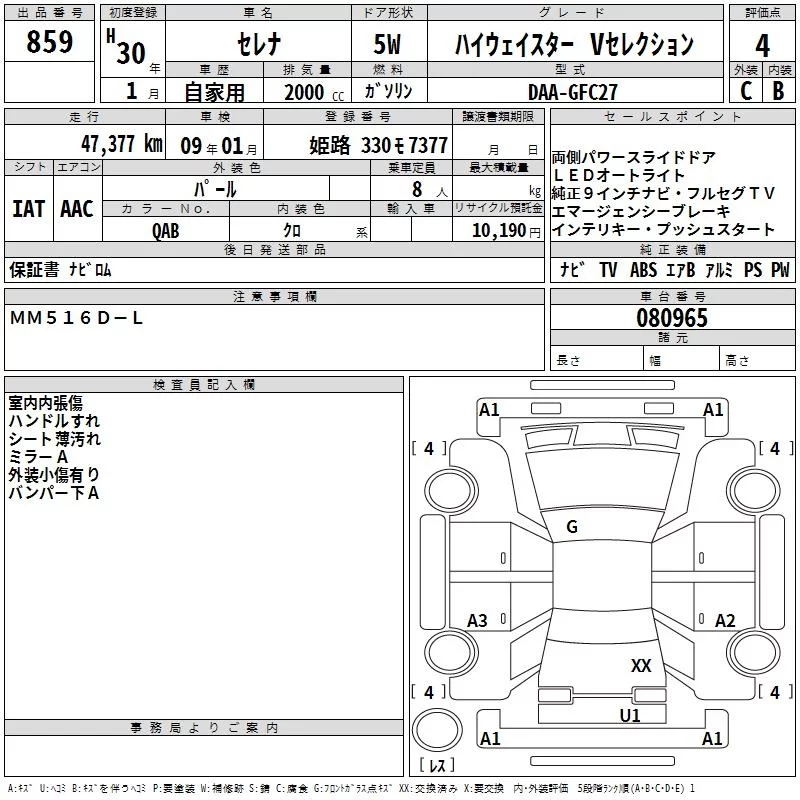Select the 事務局よりご案内 section header
This screenshot has height=800, width=800.
(x=204, y=728)
